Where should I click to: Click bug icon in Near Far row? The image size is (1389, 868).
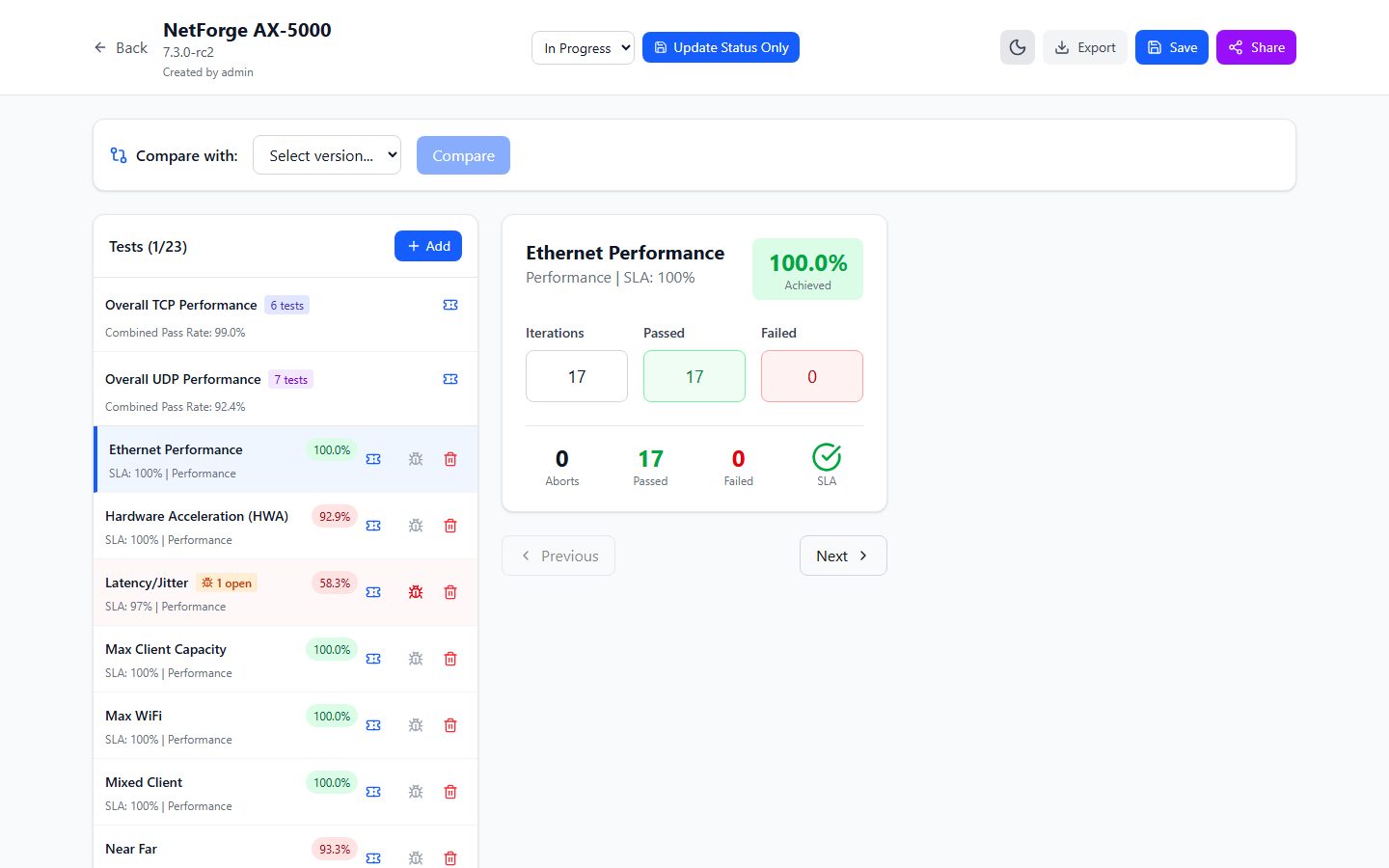[x=416, y=857]
